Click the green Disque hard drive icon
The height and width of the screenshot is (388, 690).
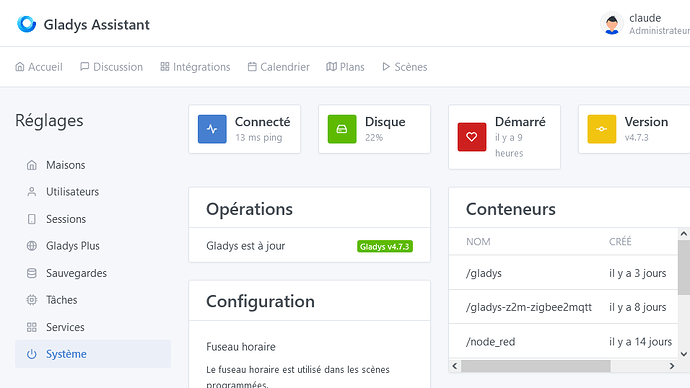point(342,129)
